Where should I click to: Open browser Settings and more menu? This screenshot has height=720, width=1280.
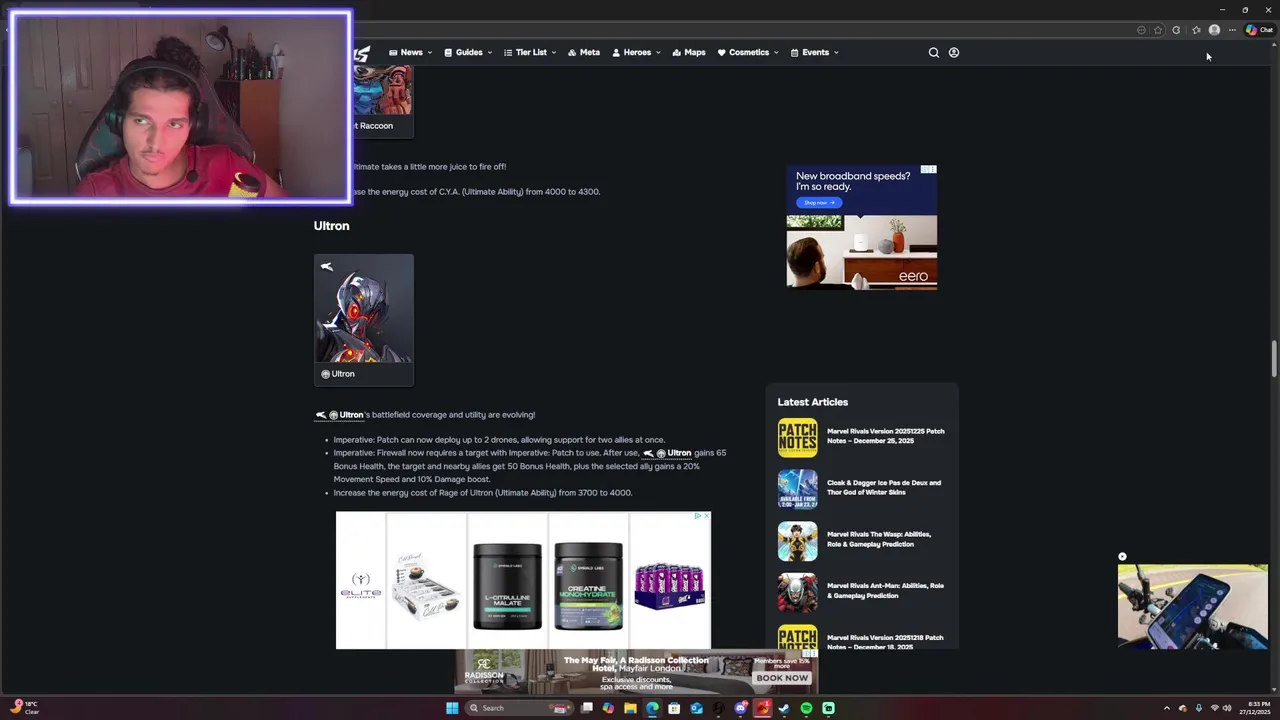[x=1232, y=30]
